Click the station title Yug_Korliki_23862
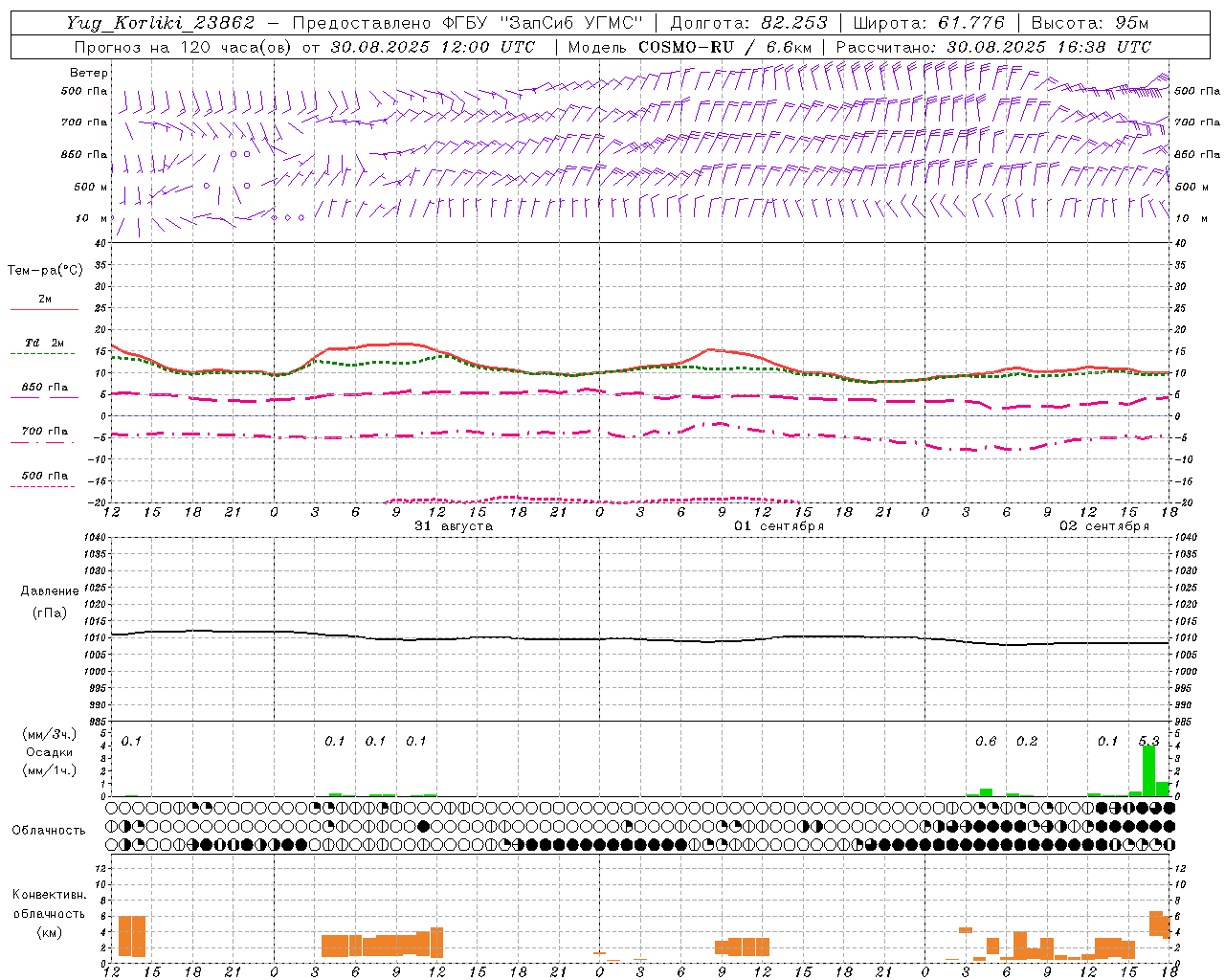1225x980 pixels. pos(161,23)
